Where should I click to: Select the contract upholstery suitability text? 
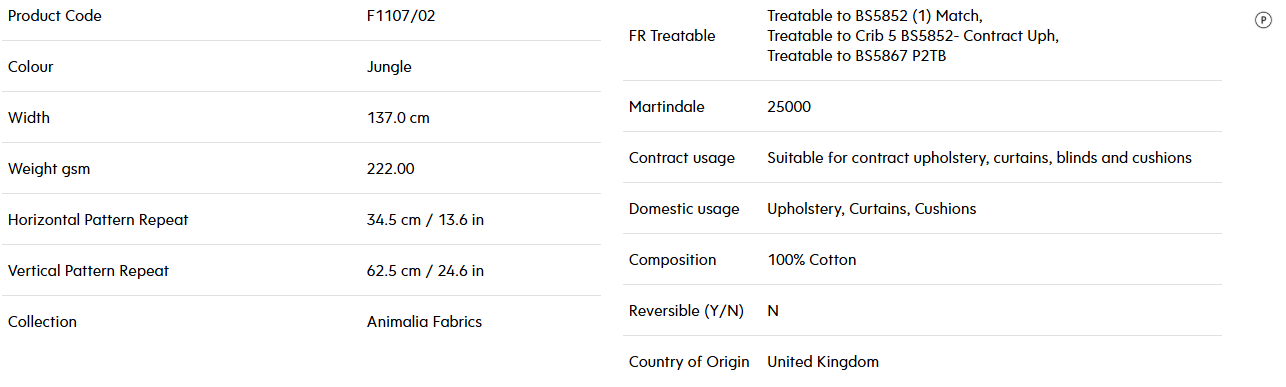coord(979,158)
